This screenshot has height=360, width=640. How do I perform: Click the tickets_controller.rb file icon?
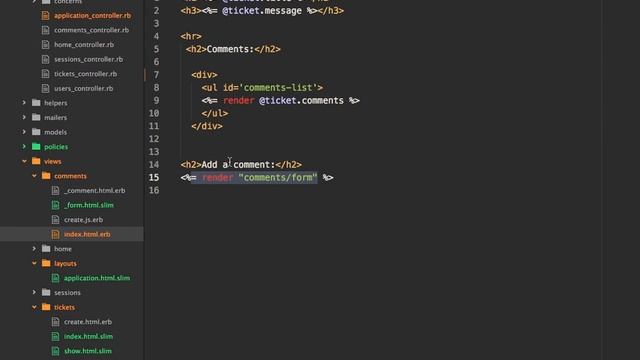46,74
